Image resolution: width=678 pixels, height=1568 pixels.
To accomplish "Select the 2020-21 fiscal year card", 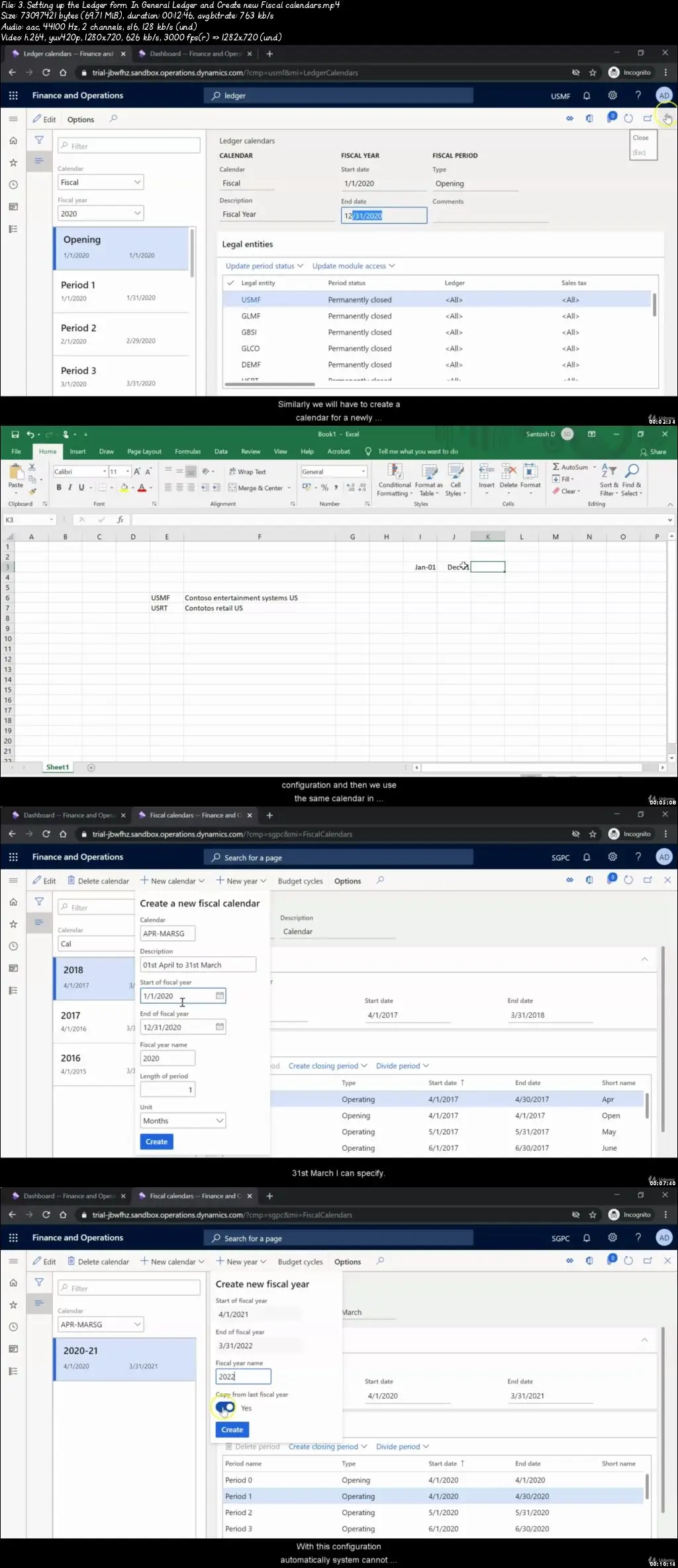I will [x=124, y=1359].
